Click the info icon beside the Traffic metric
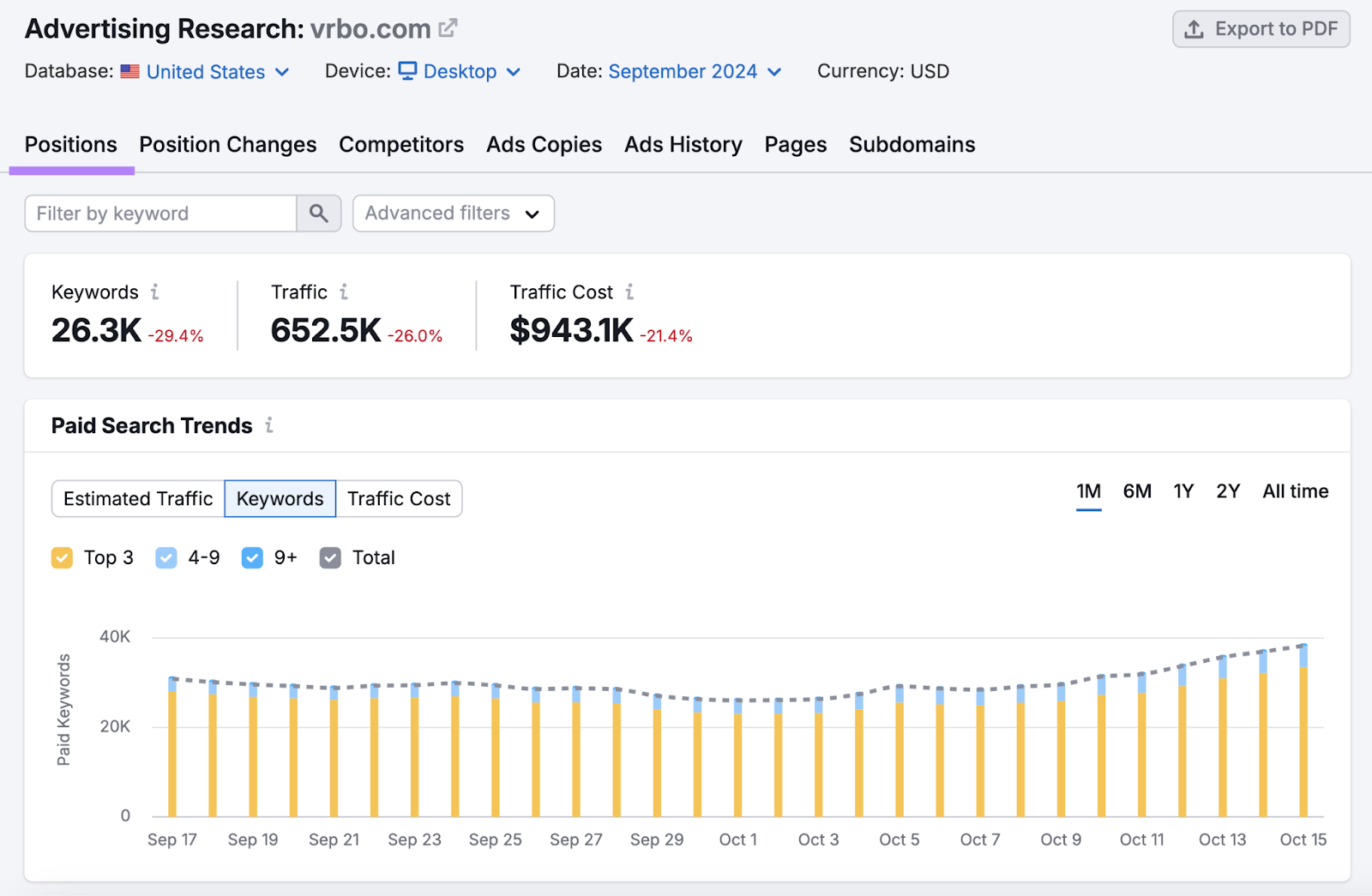The height and width of the screenshot is (896, 1372). coord(345,292)
